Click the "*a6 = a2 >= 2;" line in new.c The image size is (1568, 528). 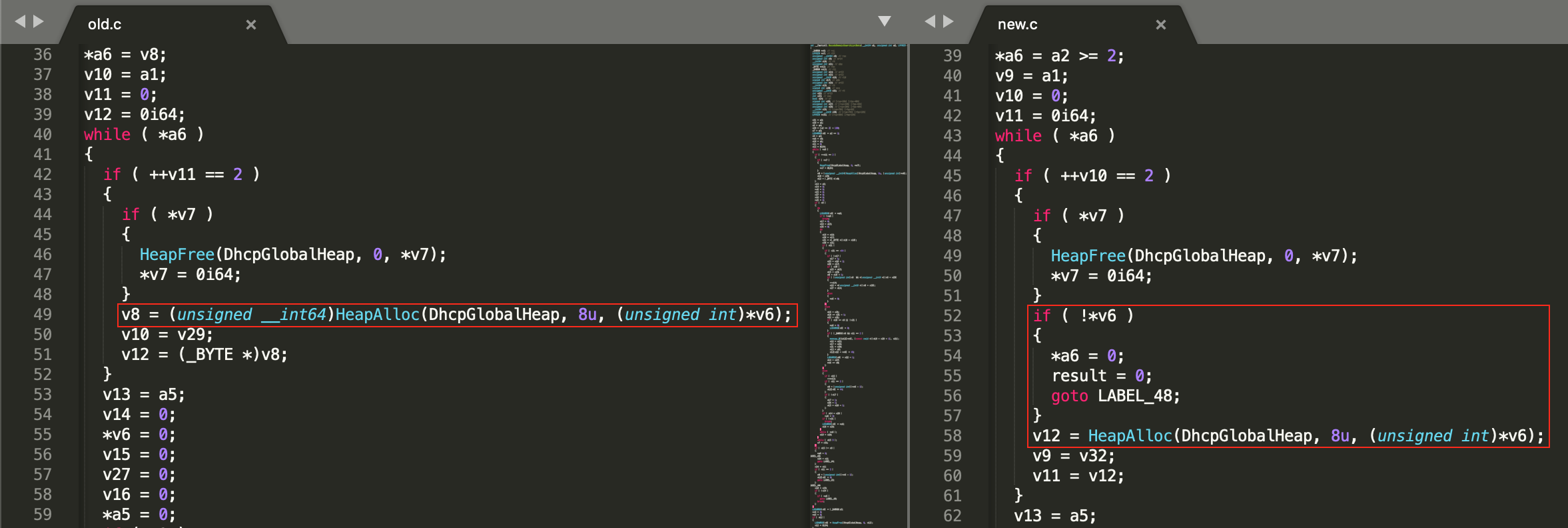pos(1059,56)
